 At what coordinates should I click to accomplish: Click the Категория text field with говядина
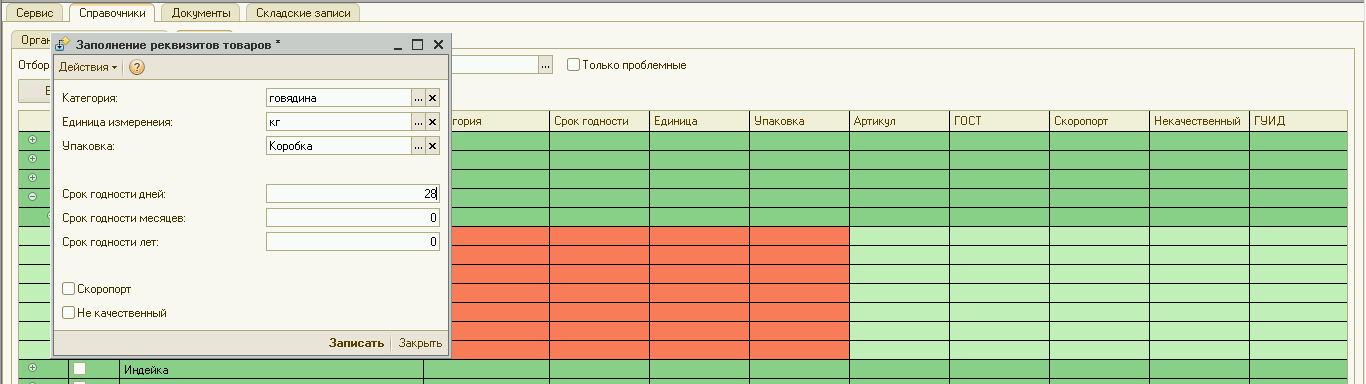[339, 98]
